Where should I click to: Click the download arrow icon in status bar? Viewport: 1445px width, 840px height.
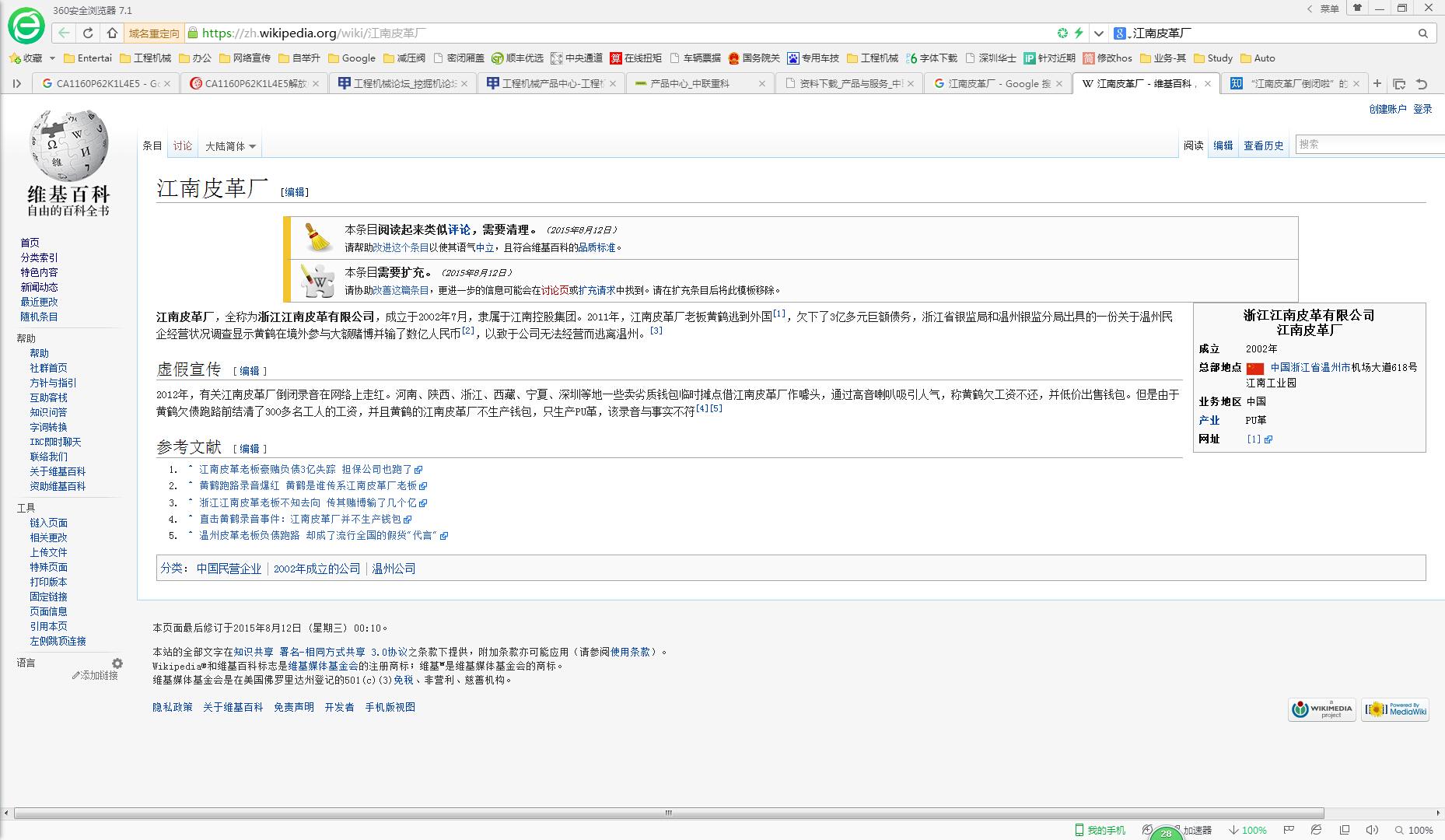1233,830
